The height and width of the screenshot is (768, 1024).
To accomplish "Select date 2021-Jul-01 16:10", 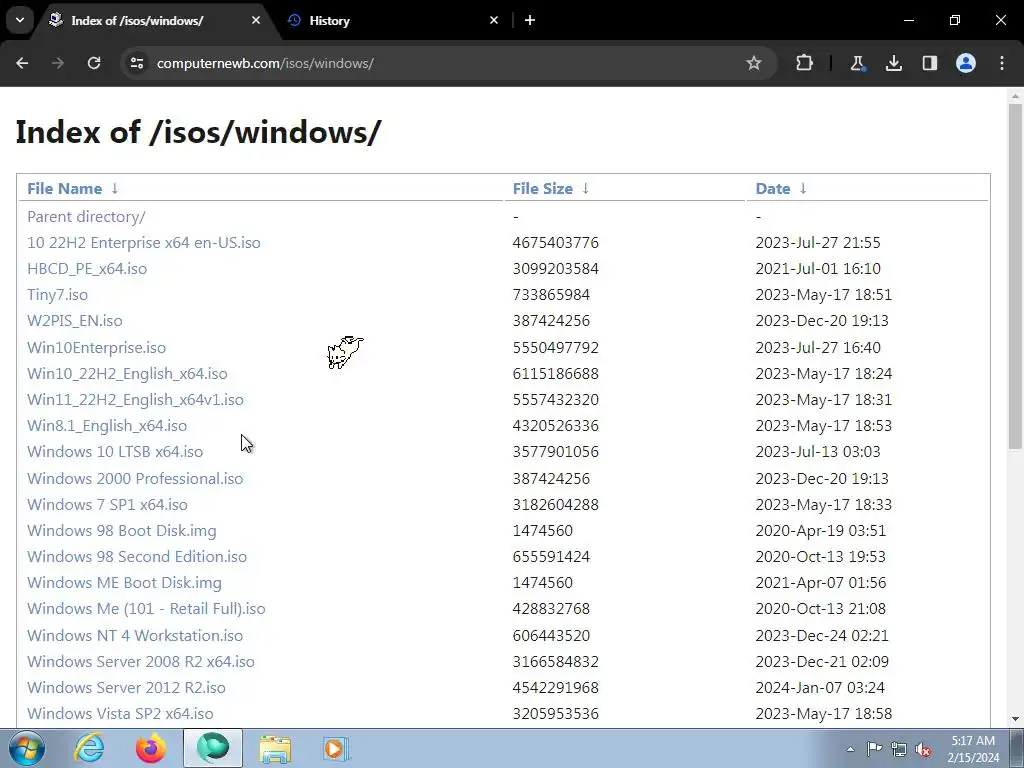I will tap(818, 269).
